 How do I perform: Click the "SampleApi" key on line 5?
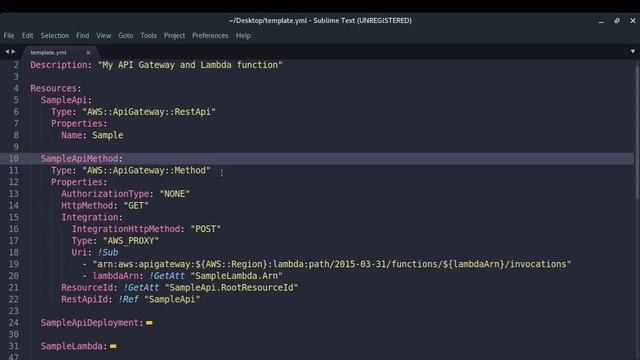coord(64,100)
